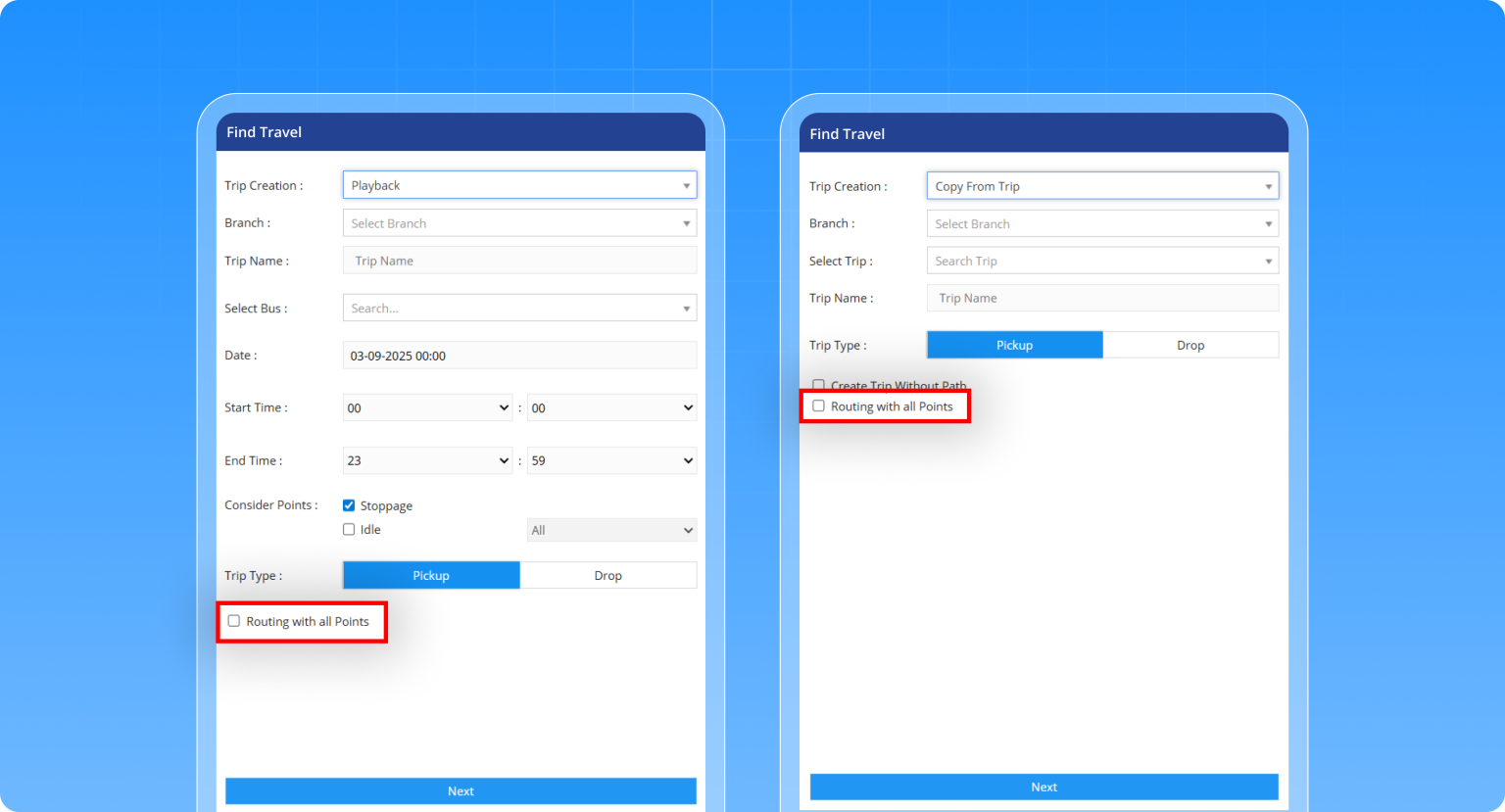This screenshot has width=1505, height=812.
Task: Tick Routing with all Points in the Playback form
Action: pyautogui.click(x=234, y=621)
